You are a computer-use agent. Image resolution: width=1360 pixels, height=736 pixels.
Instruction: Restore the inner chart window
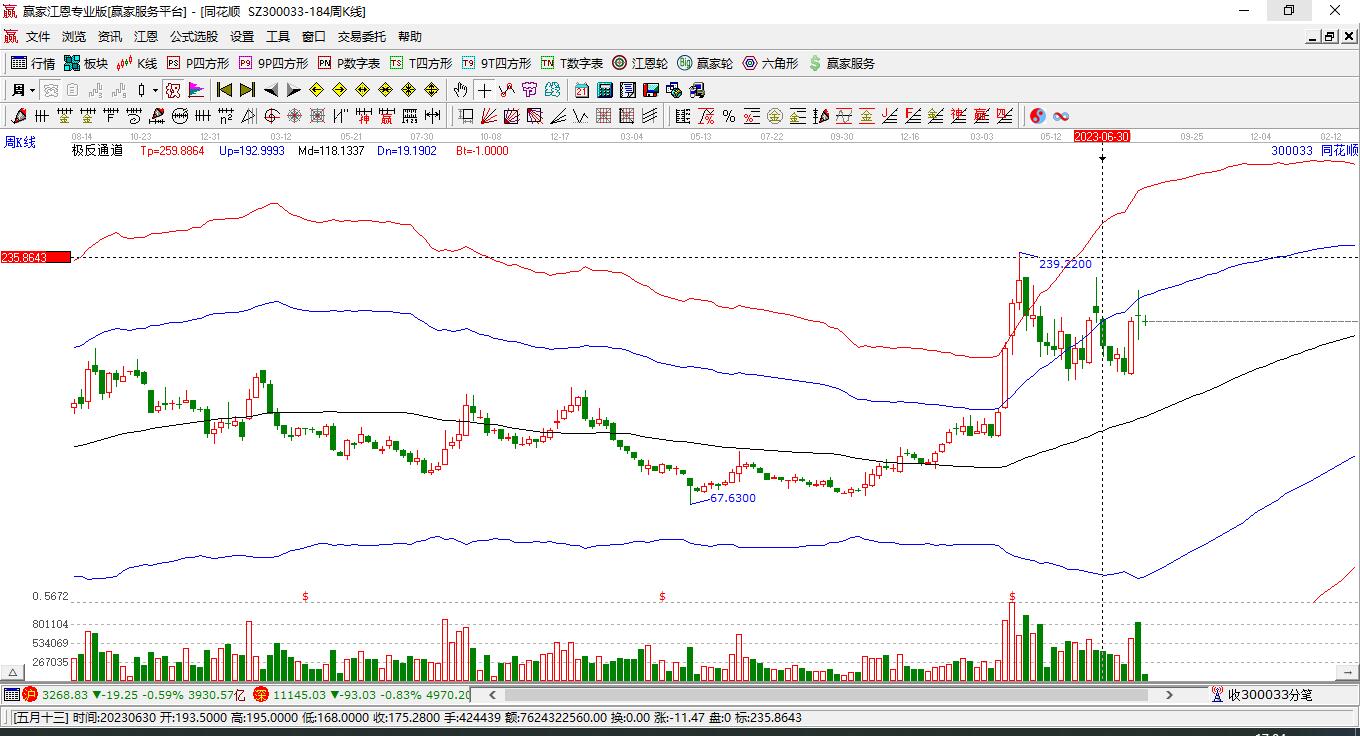tap(1329, 37)
